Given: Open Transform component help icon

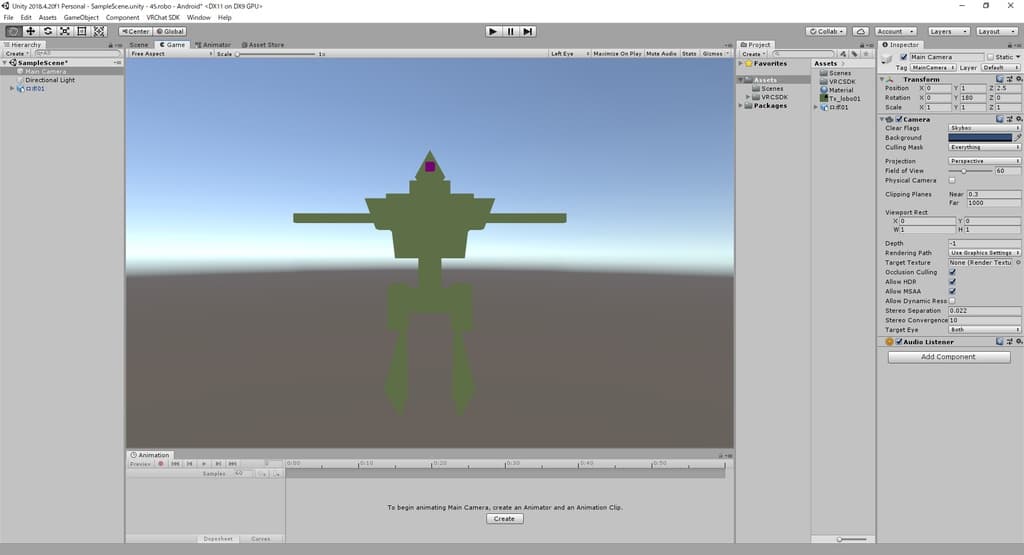Looking at the screenshot, I should click(1000, 79).
